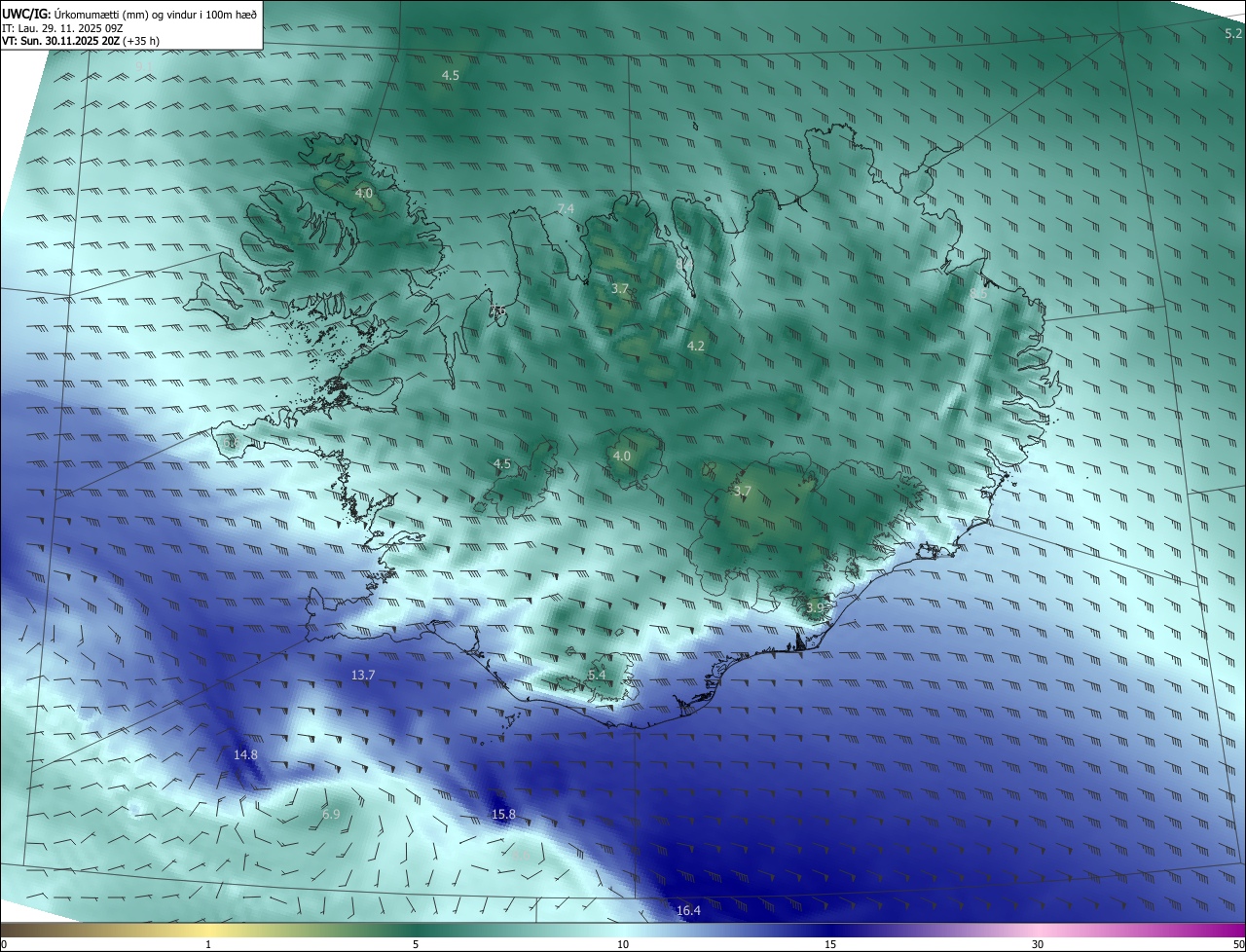Click the 14.8 precipitation value label
The height and width of the screenshot is (952, 1246).
click(245, 754)
